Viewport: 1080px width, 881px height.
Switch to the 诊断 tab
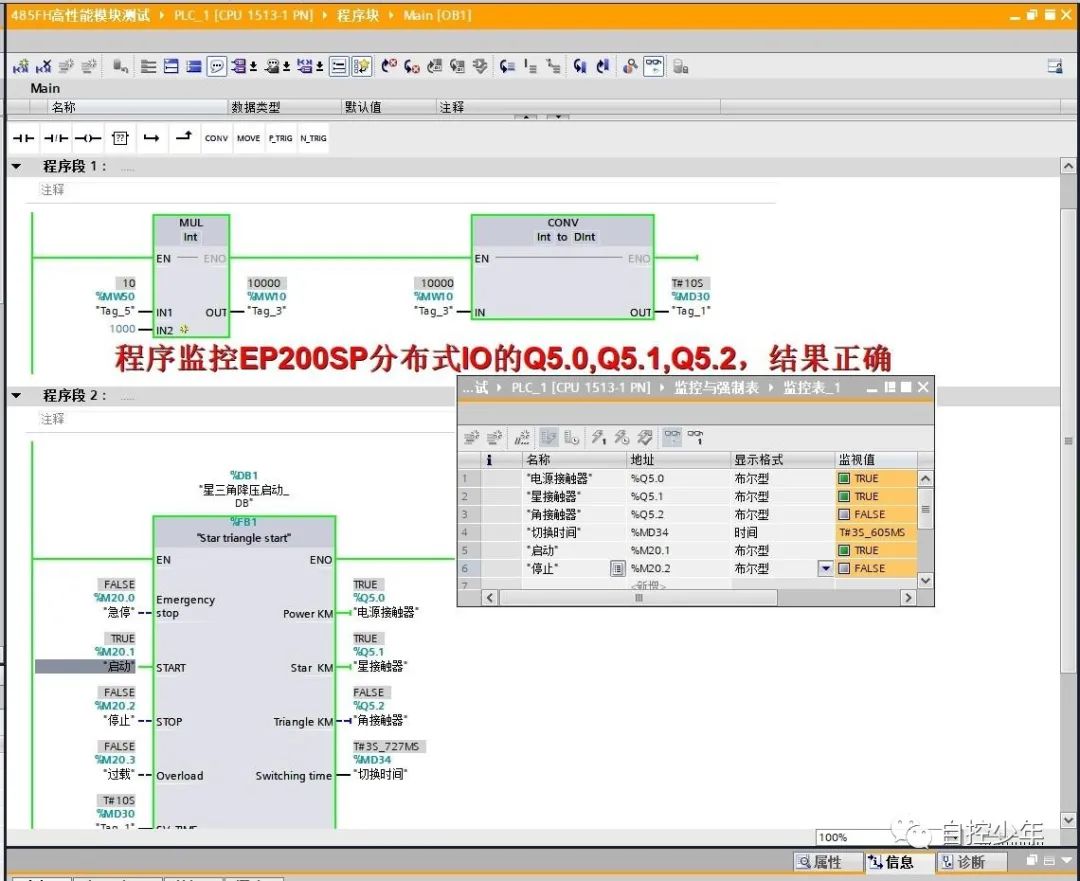coord(968,862)
